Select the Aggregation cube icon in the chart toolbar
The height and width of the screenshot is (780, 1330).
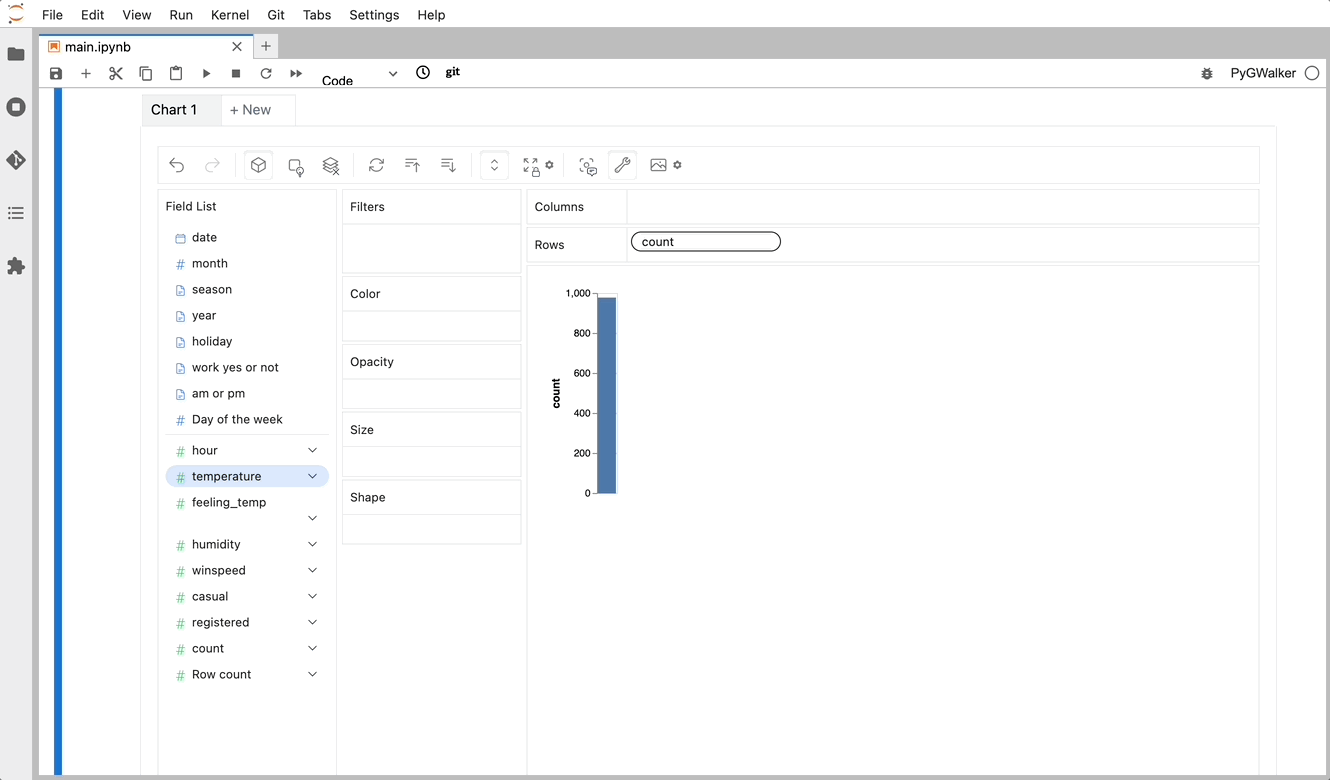click(258, 165)
